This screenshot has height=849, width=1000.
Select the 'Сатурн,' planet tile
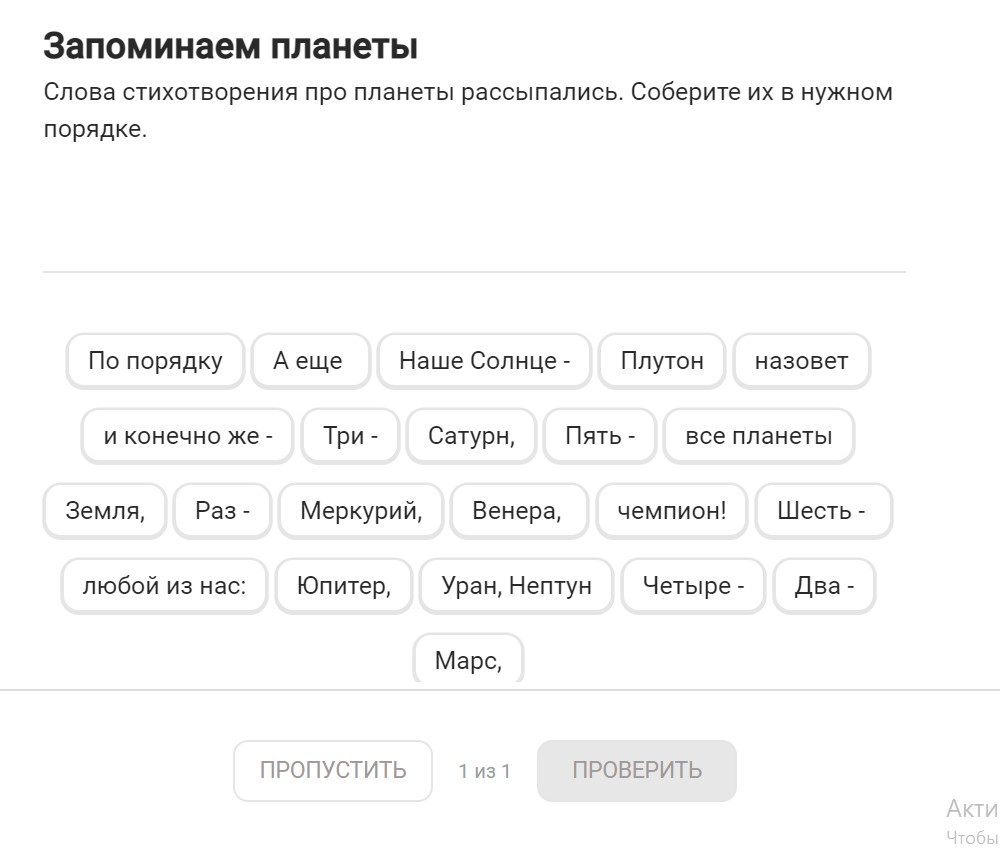[x=471, y=436]
